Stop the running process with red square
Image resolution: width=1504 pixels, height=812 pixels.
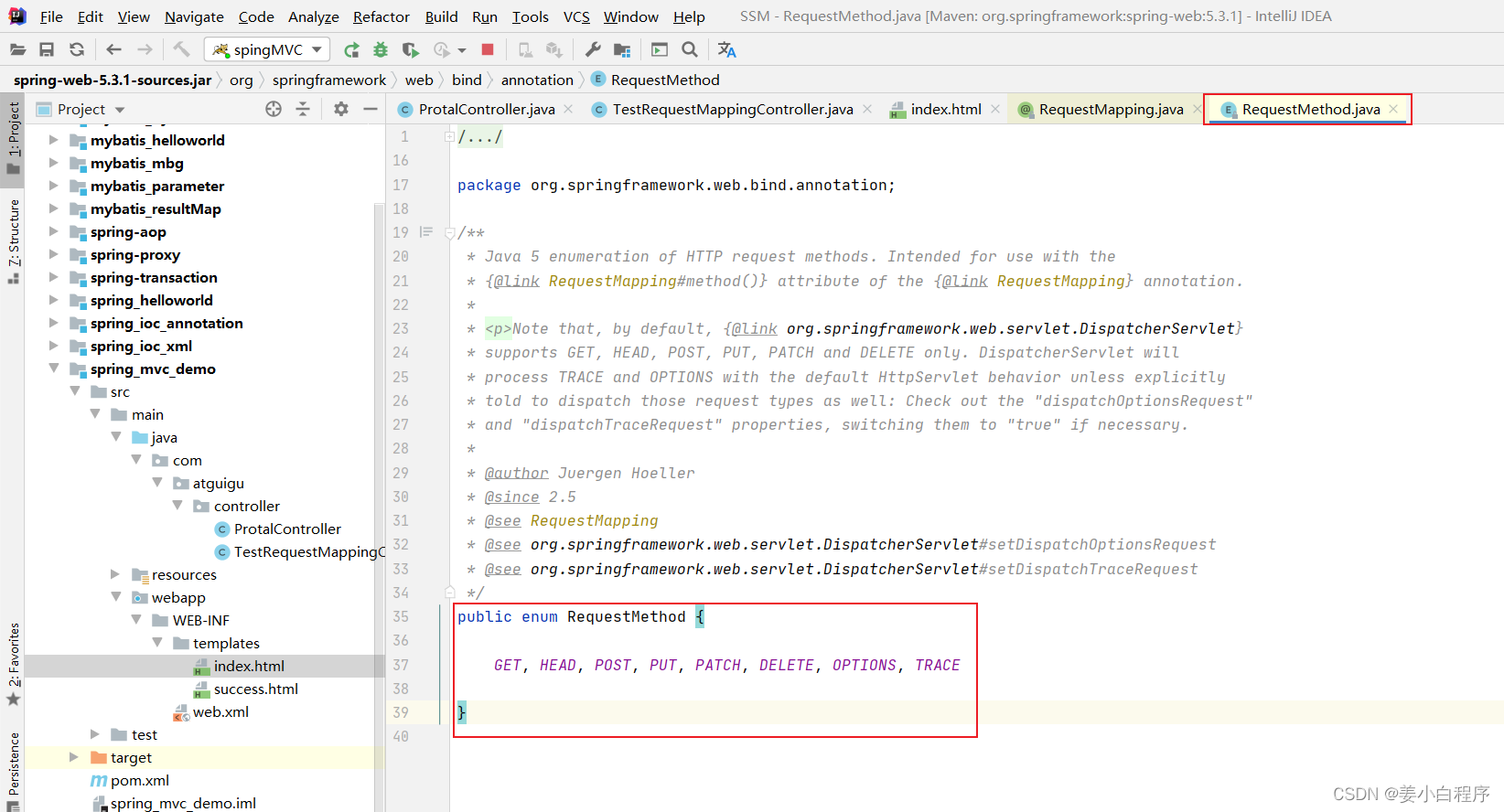[488, 49]
